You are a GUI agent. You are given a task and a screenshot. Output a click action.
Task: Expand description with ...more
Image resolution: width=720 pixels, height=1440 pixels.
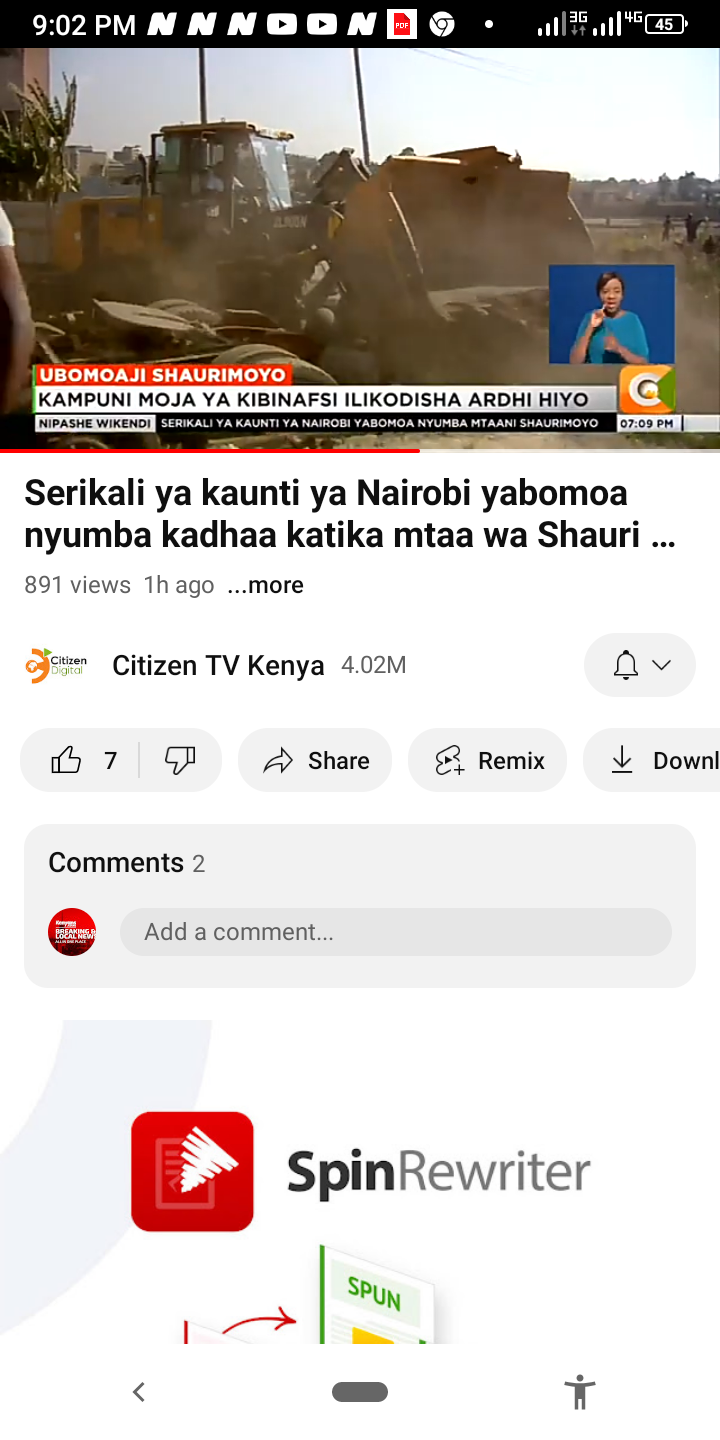coord(266,585)
